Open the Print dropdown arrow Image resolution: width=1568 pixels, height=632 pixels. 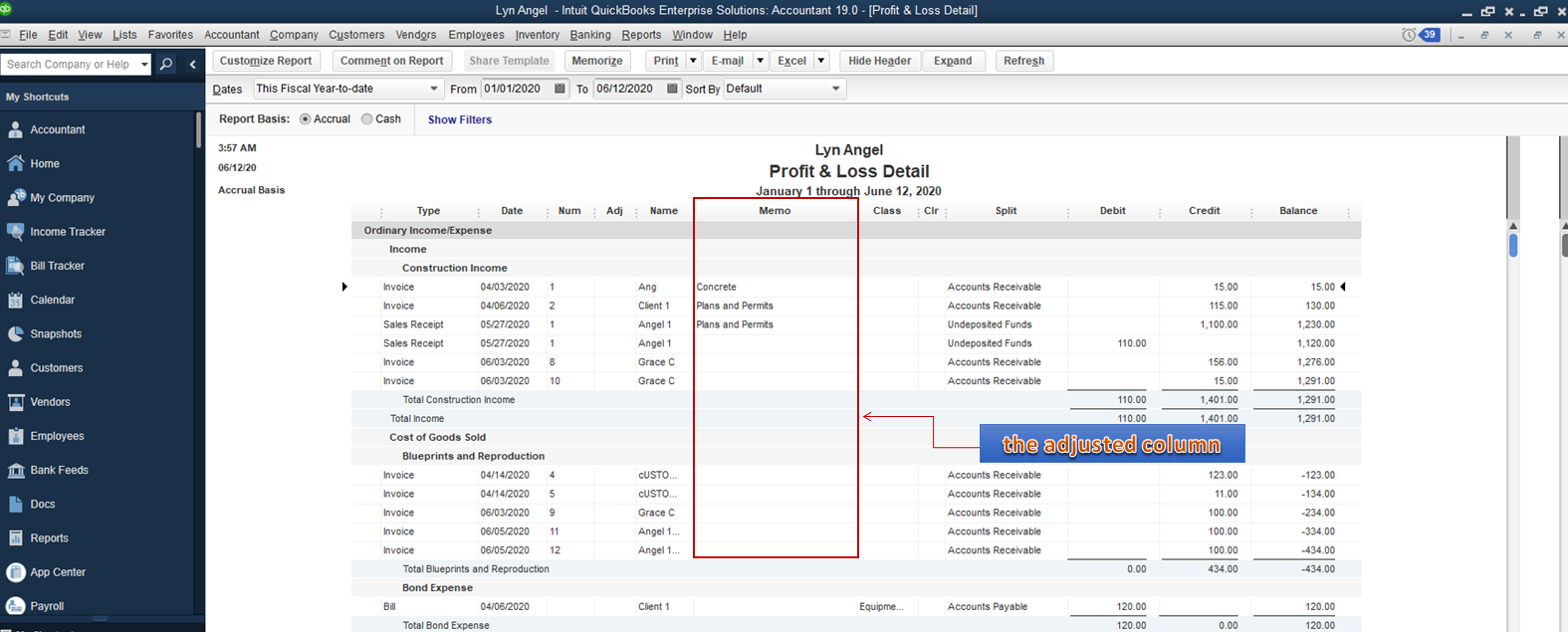(693, 61)
